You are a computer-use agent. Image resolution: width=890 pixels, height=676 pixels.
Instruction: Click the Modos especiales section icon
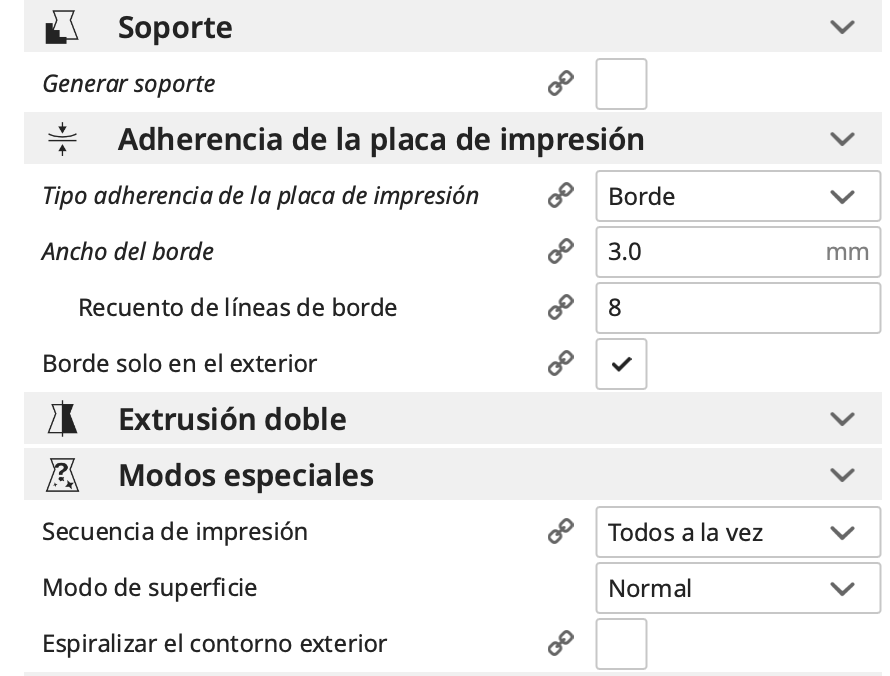62,475
